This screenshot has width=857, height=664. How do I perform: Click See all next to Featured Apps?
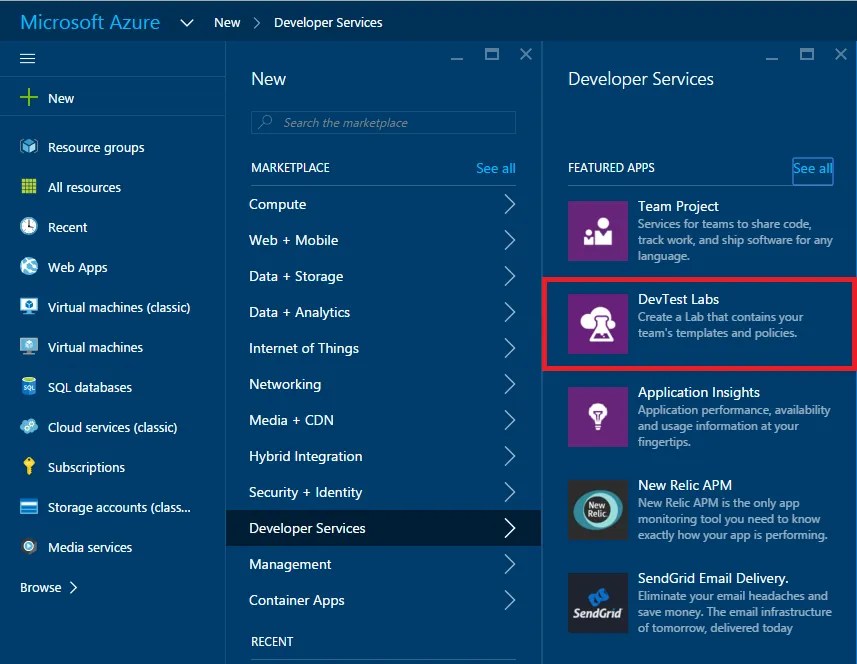coord(813,168)
